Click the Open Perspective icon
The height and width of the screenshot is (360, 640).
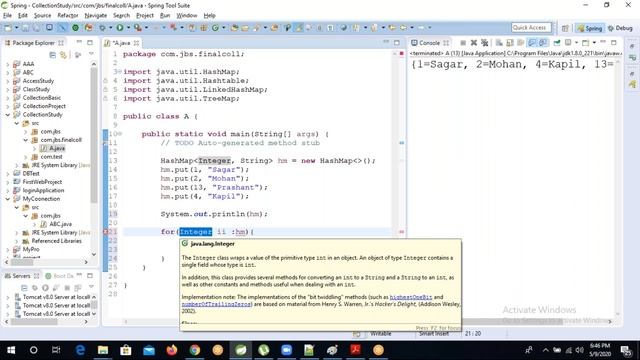coord(565,28)
